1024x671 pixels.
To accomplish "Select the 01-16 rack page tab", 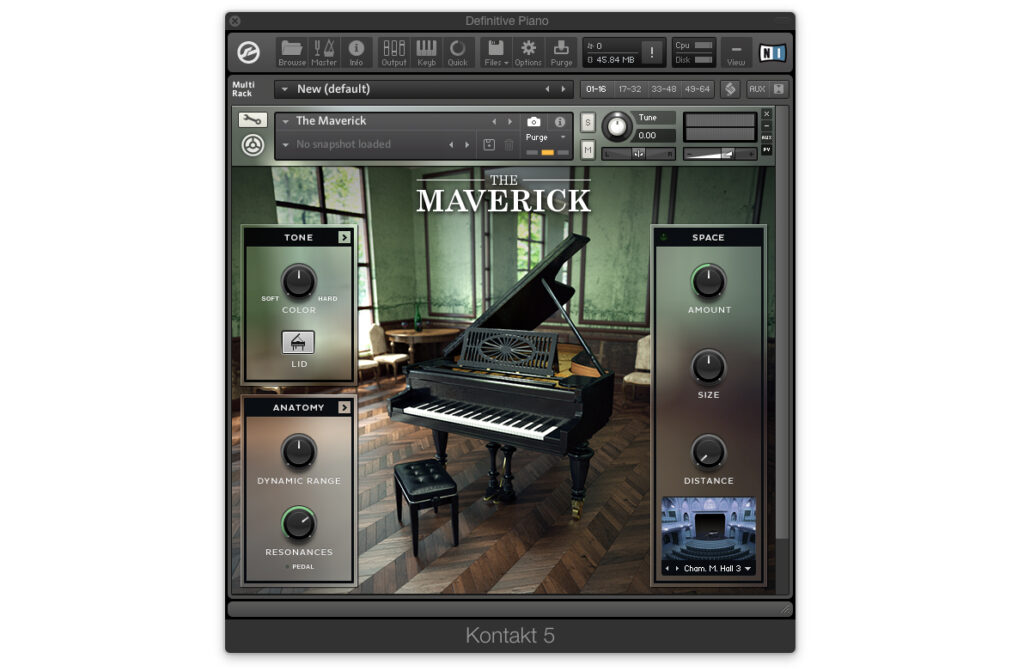I will click(x=596, y=89).
